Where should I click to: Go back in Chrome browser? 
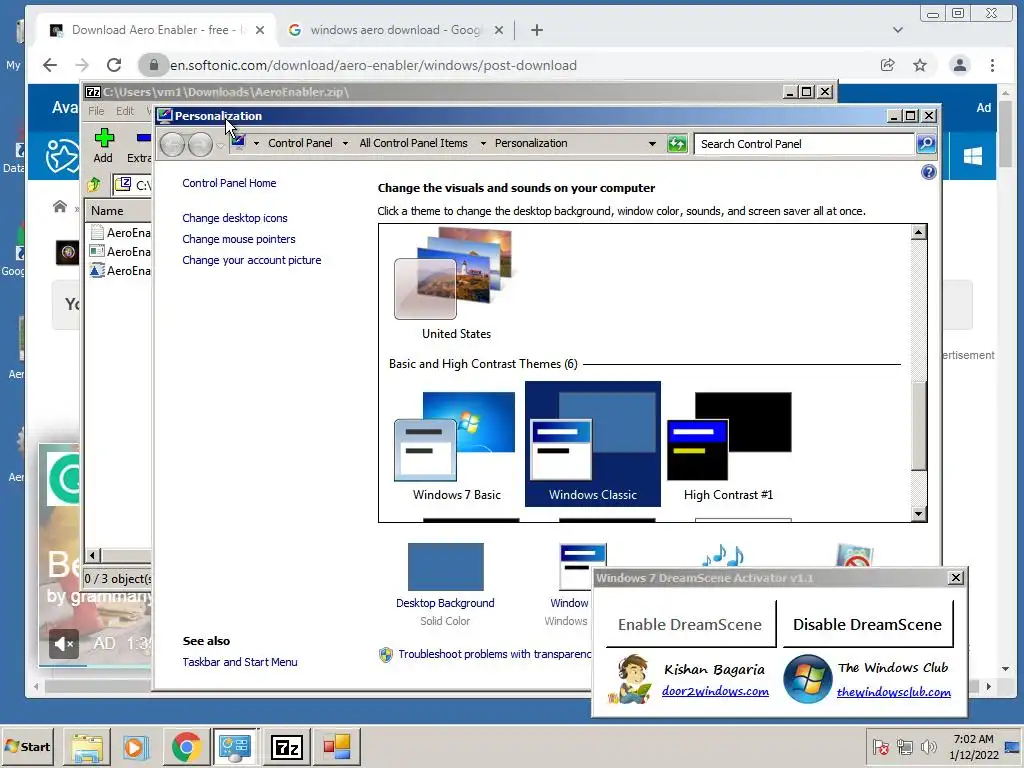[x=50, y=65]
